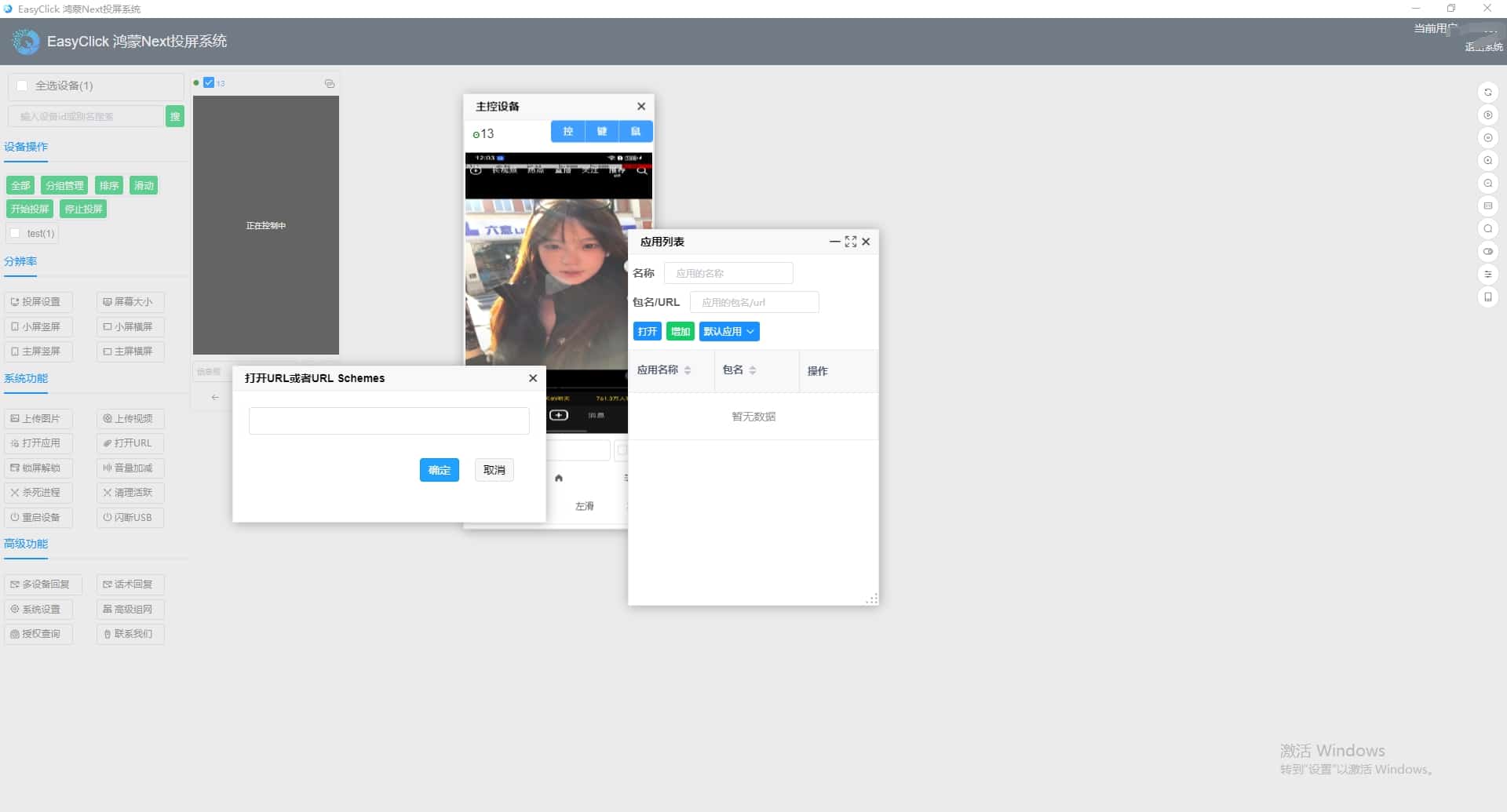The height and width of the screenshot is (812, 1507).
Task: Click the sliders settings icon in right toolbar
Action: coord(1487,275)
